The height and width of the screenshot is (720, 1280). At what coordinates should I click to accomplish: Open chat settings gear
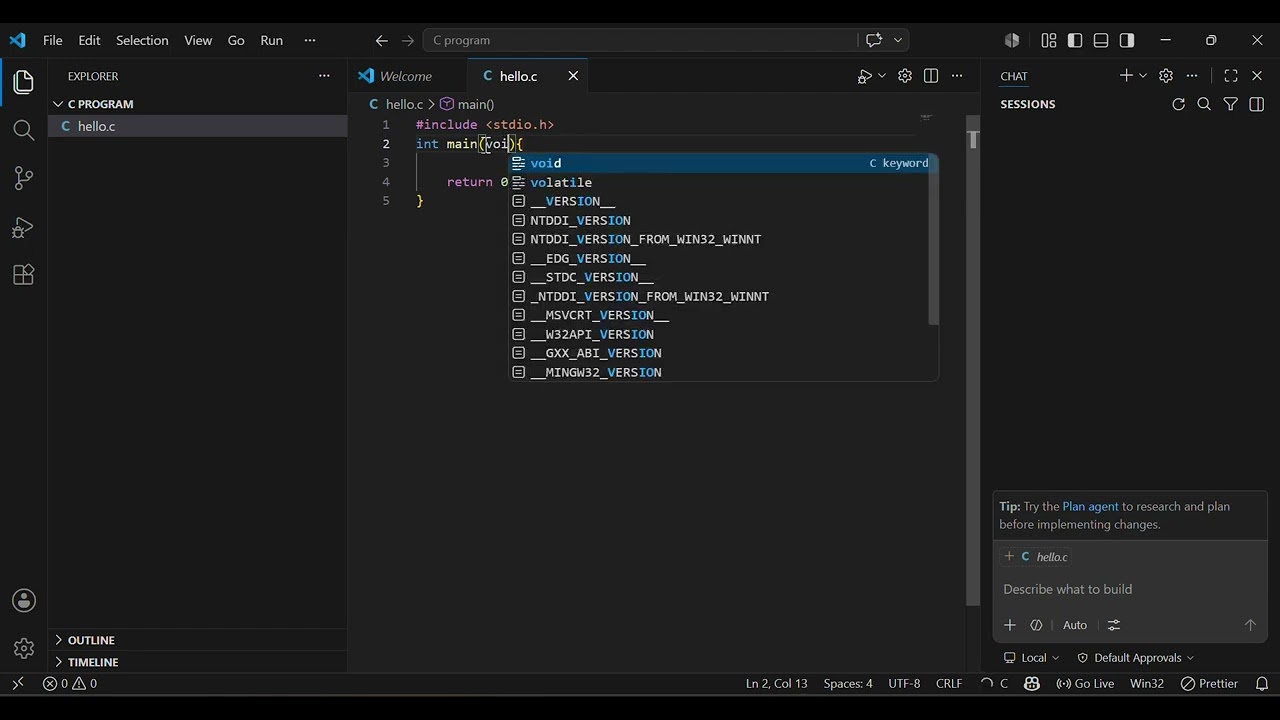point(1166,76)
